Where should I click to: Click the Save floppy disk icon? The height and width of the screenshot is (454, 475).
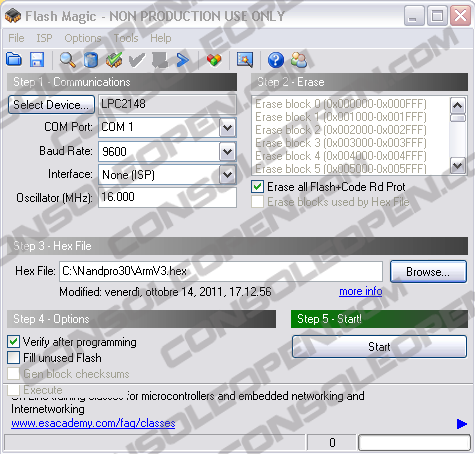pyautogui.click(x=37, y=60)
